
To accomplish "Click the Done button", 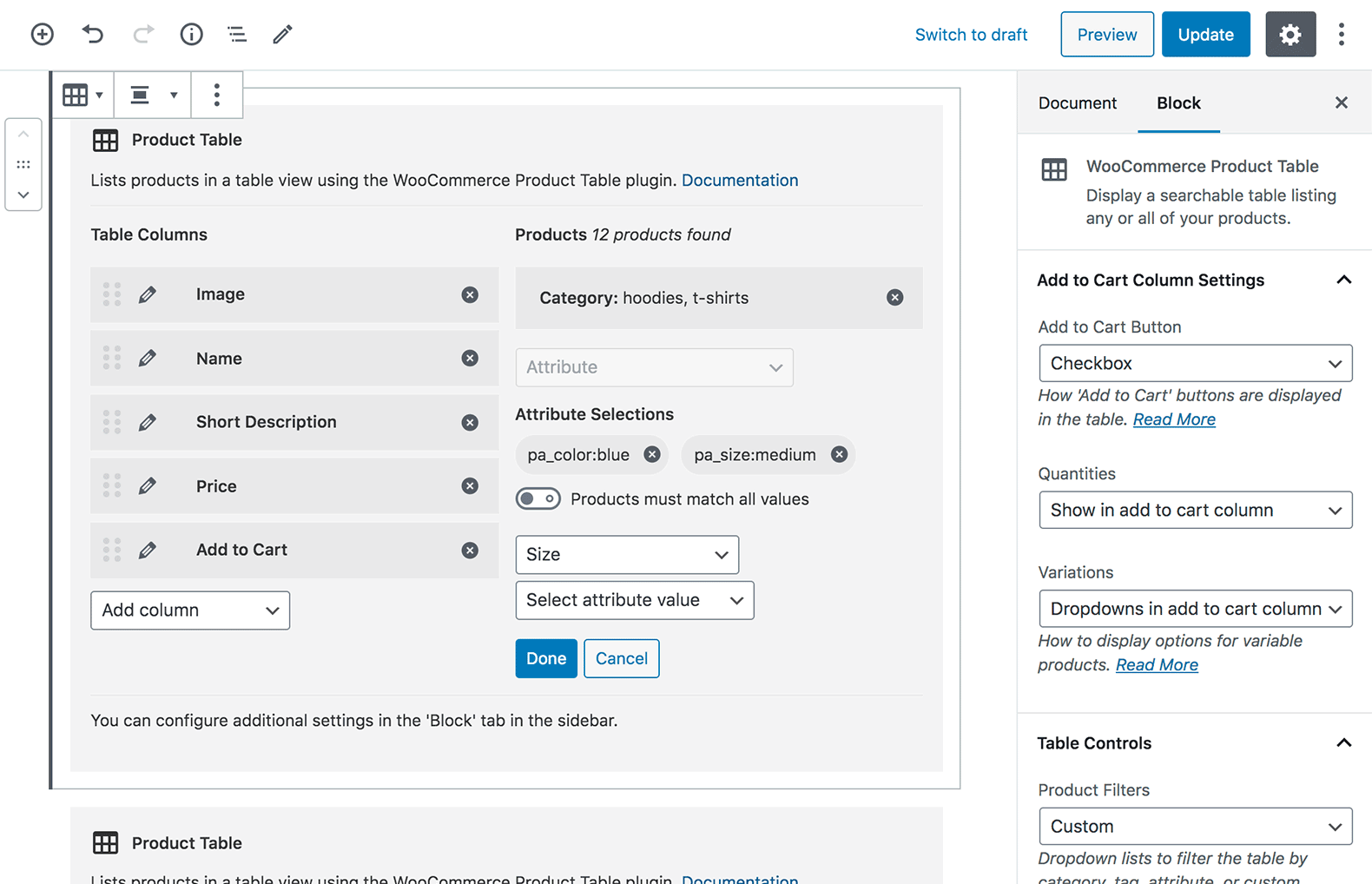I will coord(545,659).
